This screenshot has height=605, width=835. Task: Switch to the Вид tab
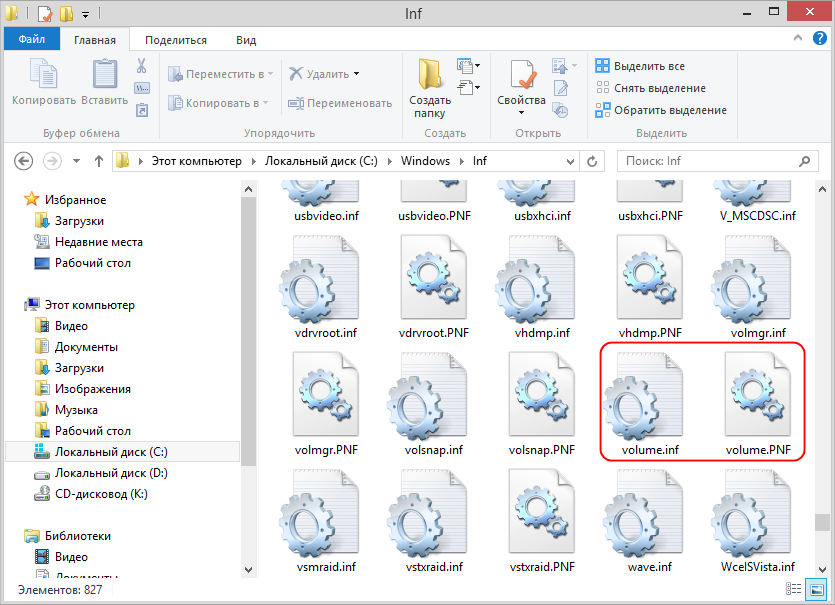[246, 40]
